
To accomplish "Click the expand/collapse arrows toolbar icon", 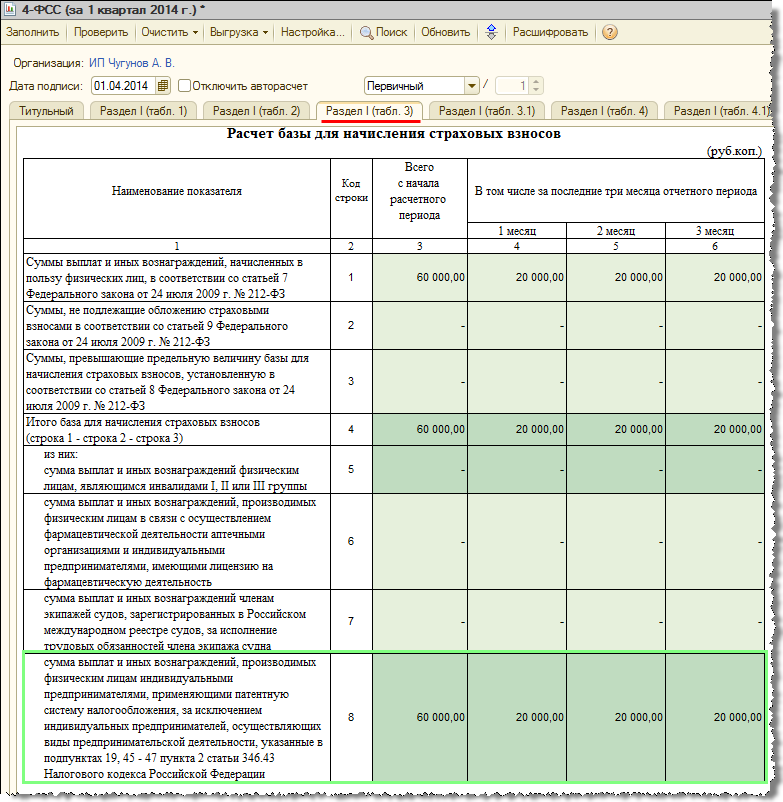I will click(491, 32).
